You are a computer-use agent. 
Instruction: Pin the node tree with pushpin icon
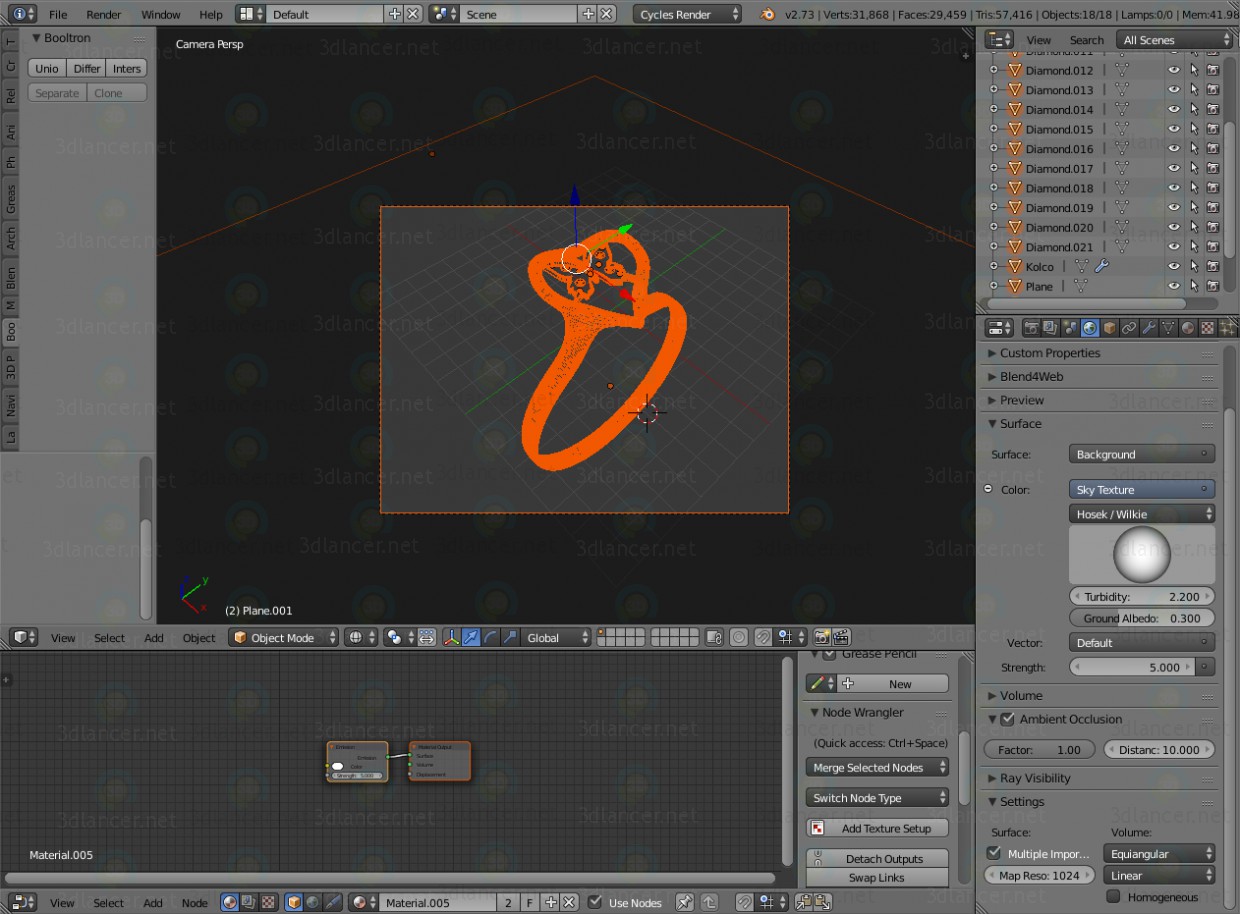684,902
